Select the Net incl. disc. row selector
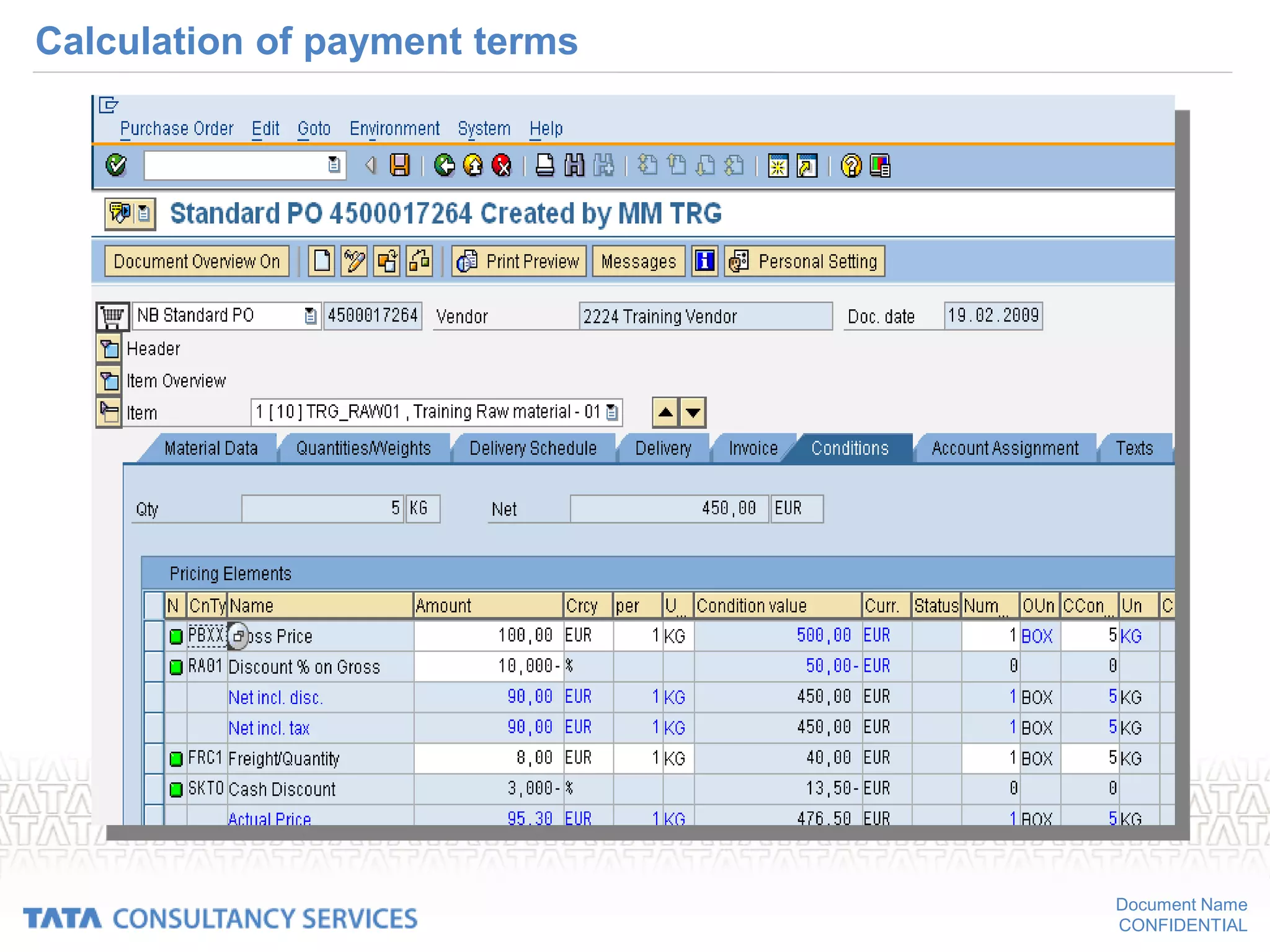This screenshot has width=1270, height=952. point(154,697)
